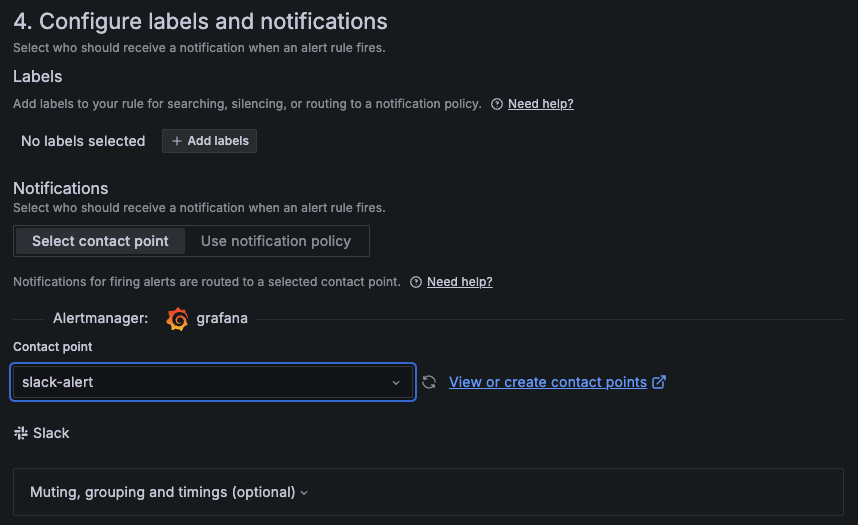Open 'Need help?' link for Labels
Screen dimensions: 858x525
click(x=541, y=104)
